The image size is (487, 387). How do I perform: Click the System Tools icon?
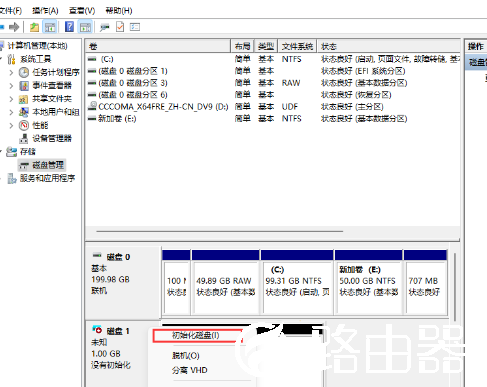(x=11, y=59)
